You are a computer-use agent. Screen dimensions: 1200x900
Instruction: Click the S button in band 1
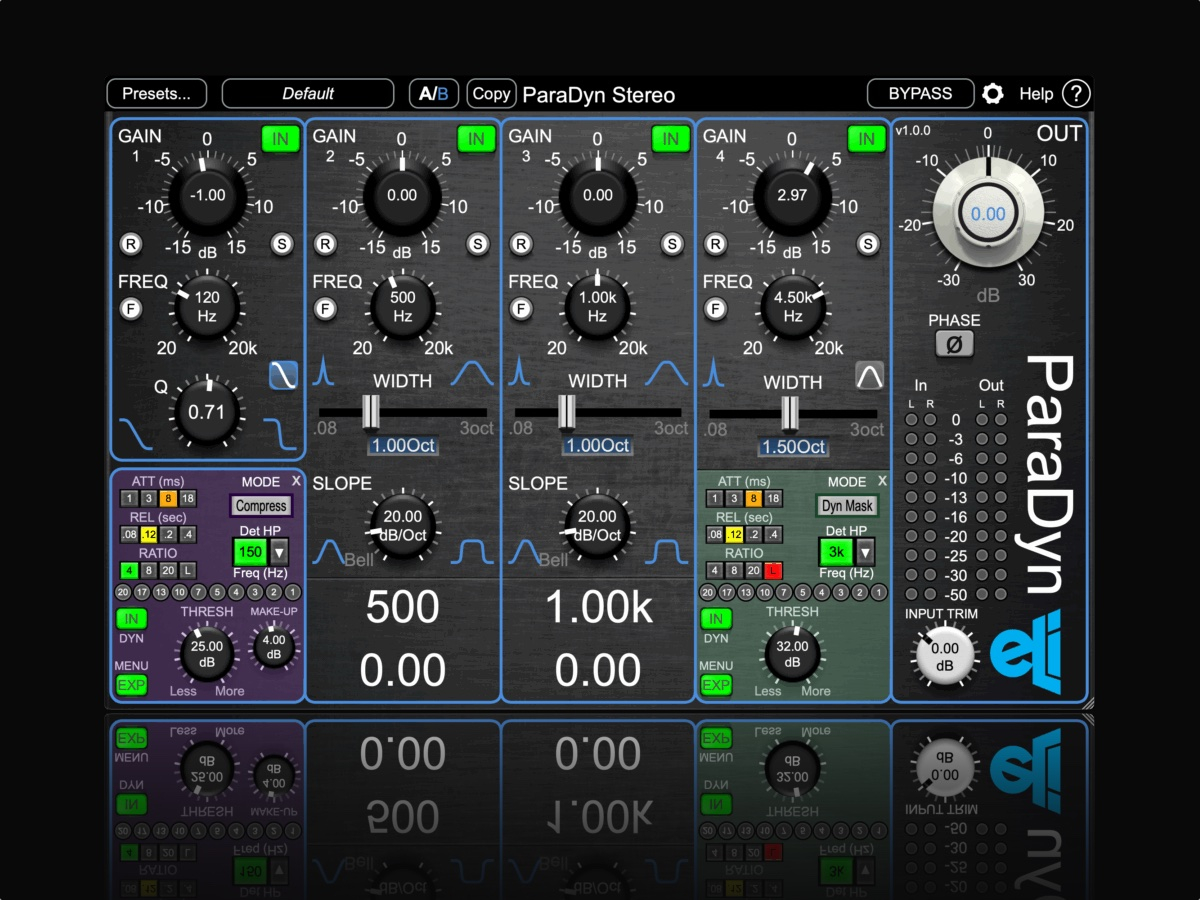283,243
